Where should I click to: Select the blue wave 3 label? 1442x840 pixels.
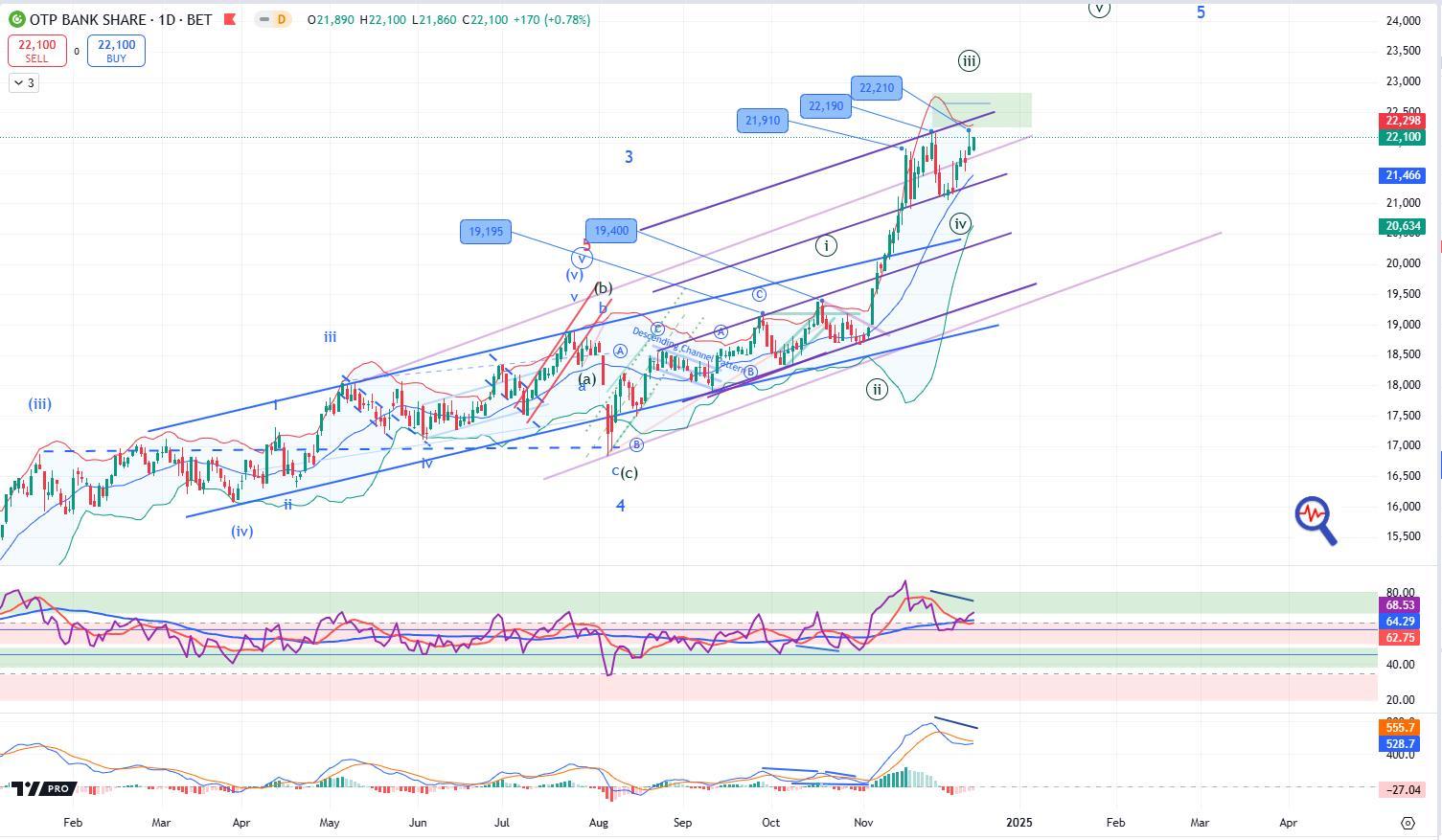[629, 157]
